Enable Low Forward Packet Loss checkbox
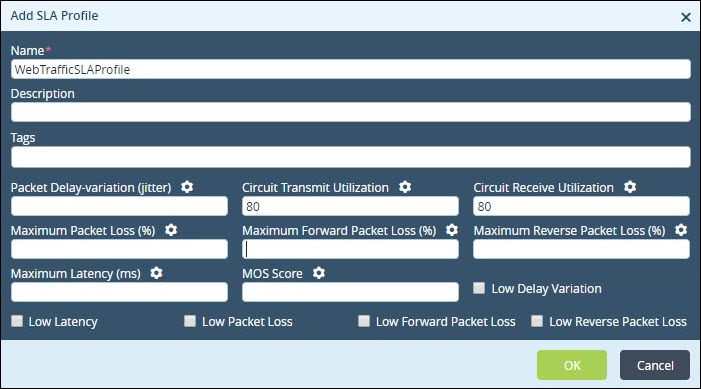 pos(364,321)
